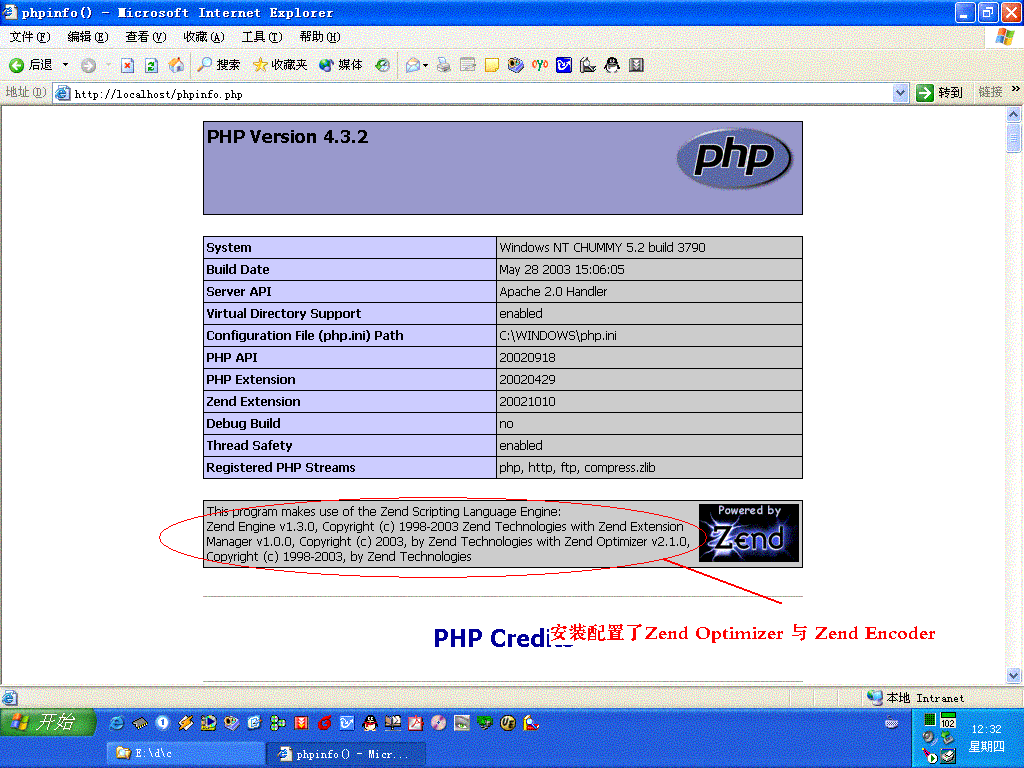Click the 'C:\WINDOWS\php.ini' path cell
Image resolution: width=1024 pixels, height=768 pixels.
click(649, 336)
